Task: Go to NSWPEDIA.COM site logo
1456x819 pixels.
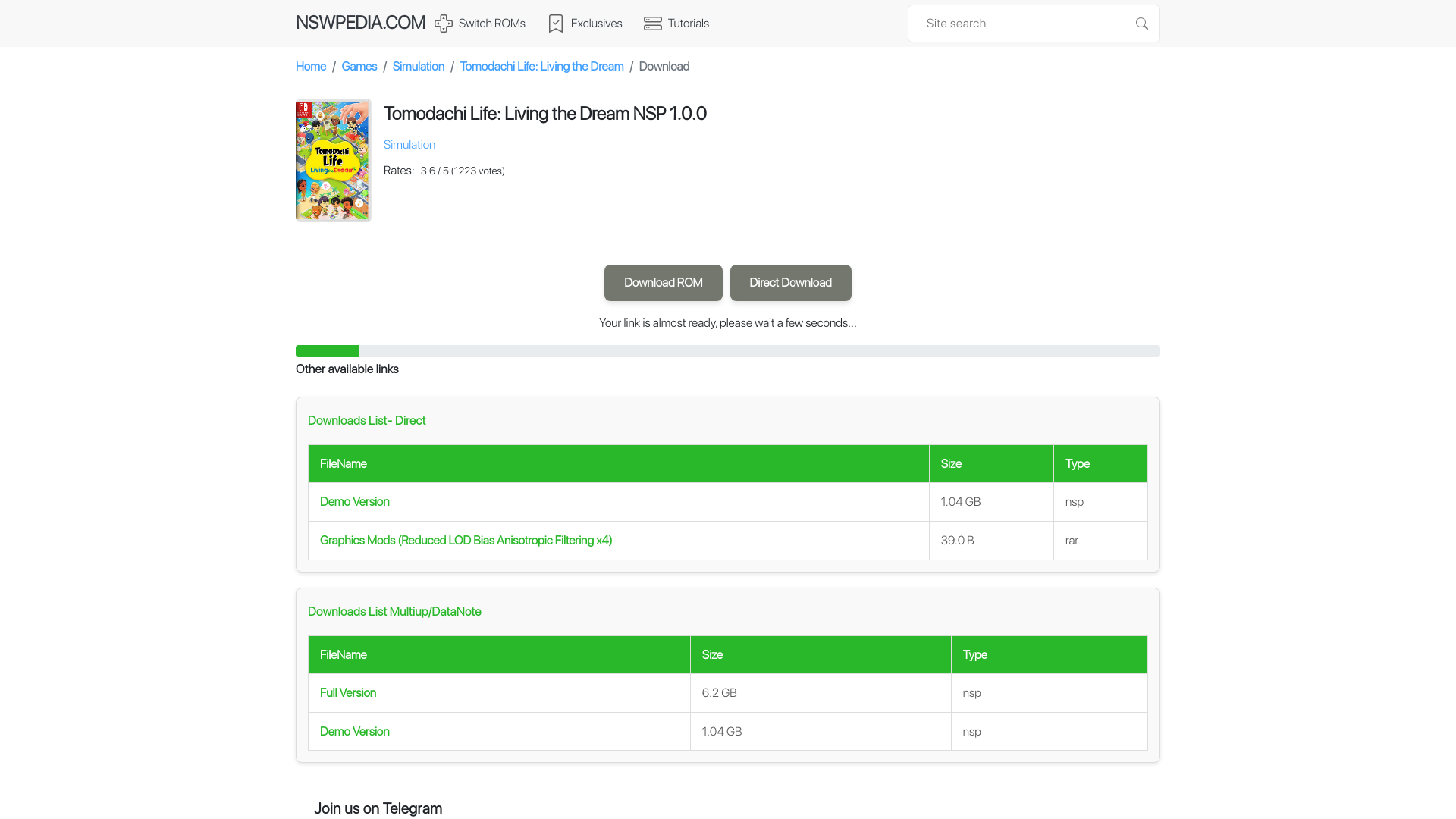Action: pyautogui.click(x=360, y=23)
